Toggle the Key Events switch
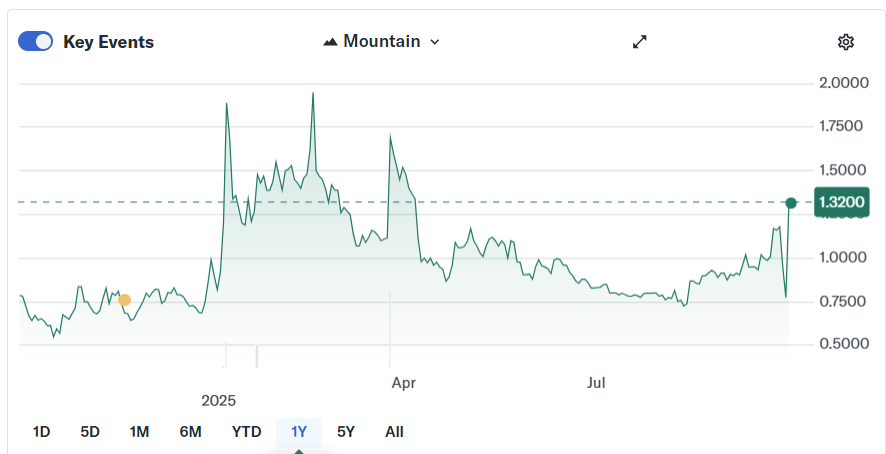 [x=36, y=41]
